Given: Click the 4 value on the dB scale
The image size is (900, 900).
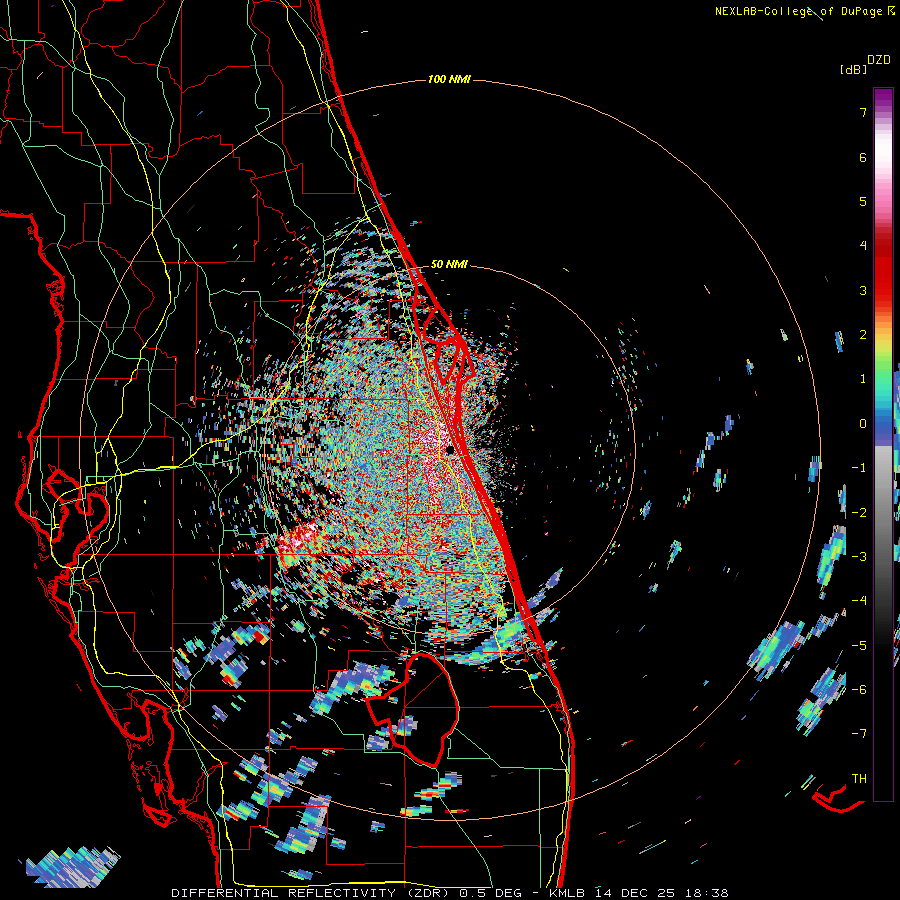Looking at the screenshot, I should click(x=863, y=245).
